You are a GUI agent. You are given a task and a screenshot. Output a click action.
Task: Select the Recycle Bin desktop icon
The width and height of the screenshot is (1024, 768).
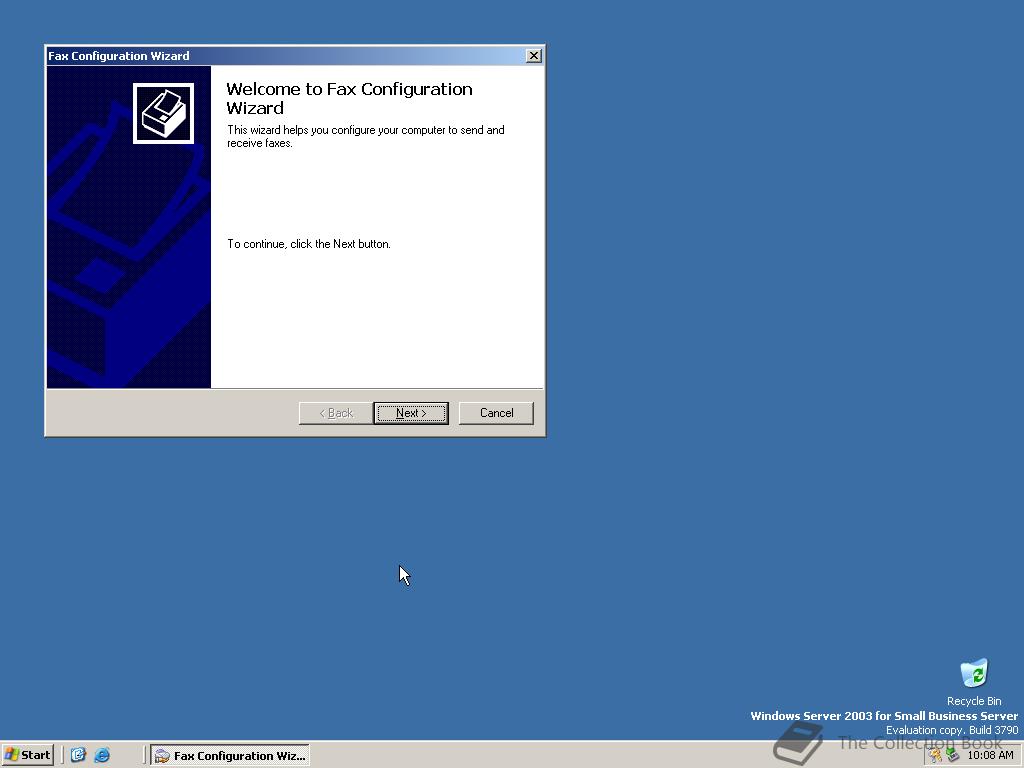(974, 682)
